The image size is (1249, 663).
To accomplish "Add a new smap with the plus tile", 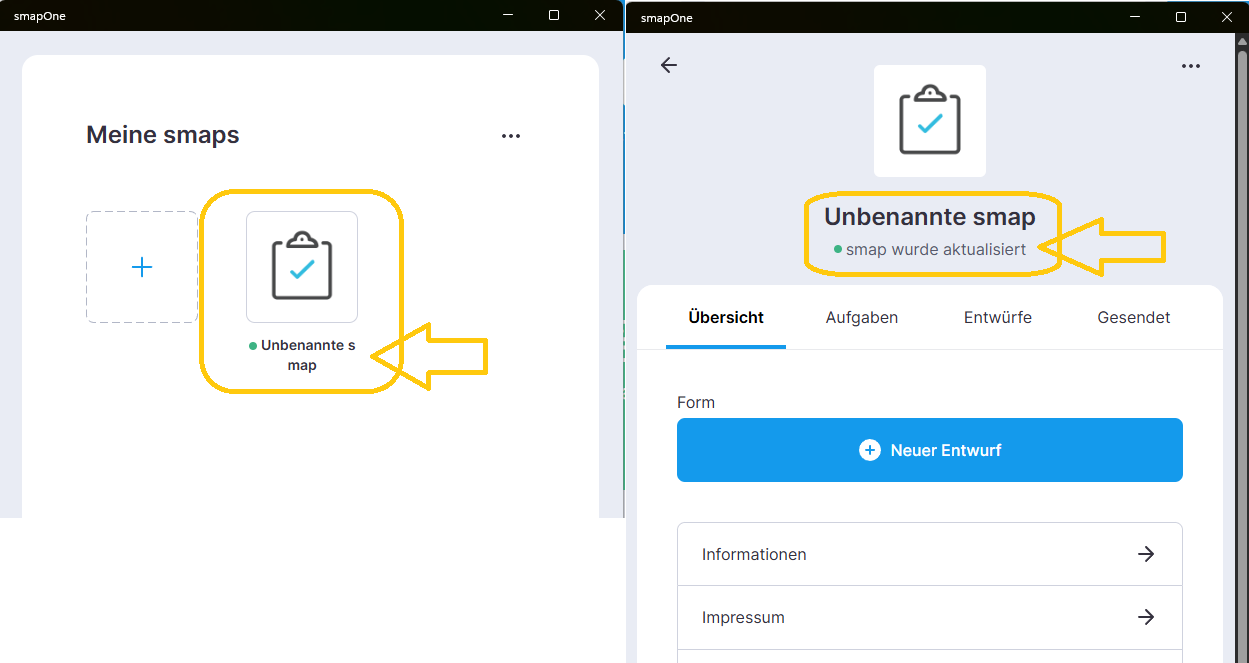I will [x=142, y=267].
